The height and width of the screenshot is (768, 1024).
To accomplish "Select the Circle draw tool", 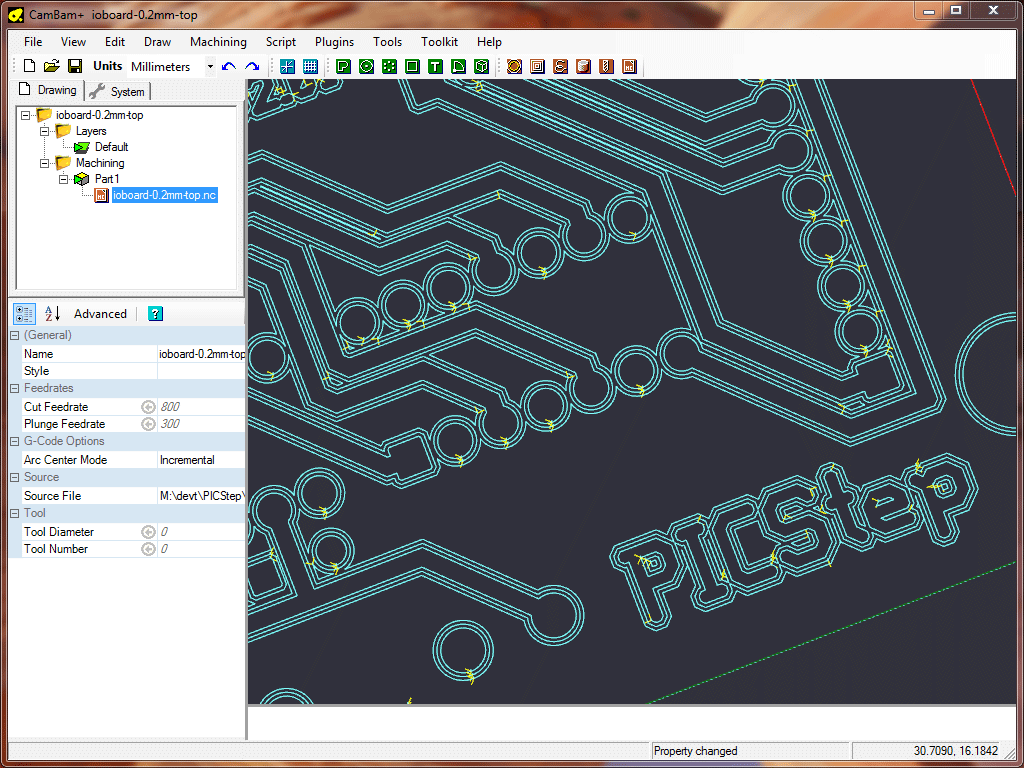I will 366,66.
